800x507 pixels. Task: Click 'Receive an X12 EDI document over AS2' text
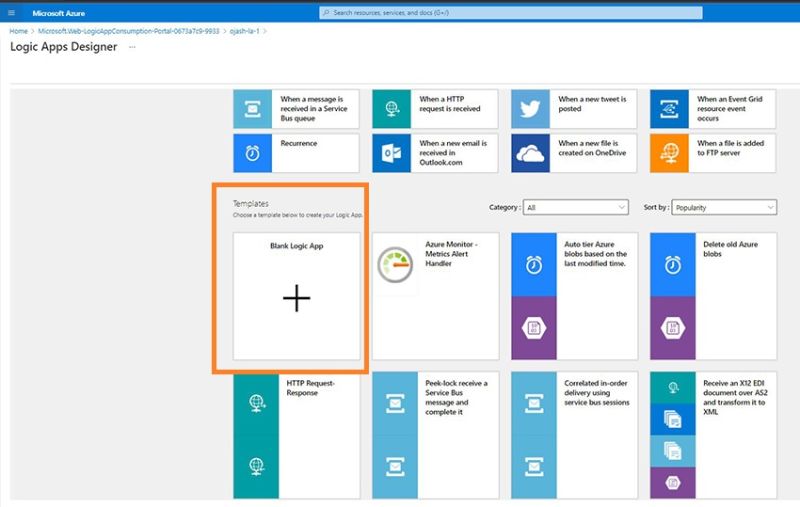point(735,397)
